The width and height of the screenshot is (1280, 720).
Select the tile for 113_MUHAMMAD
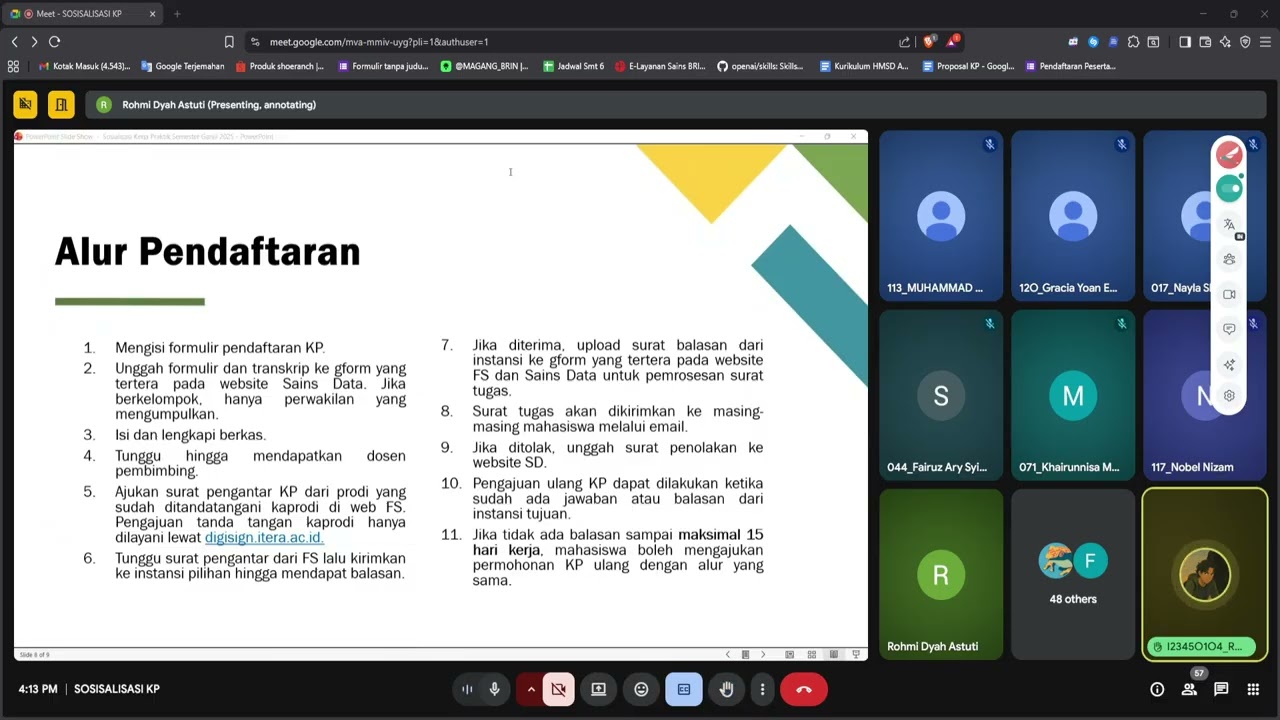941,216
